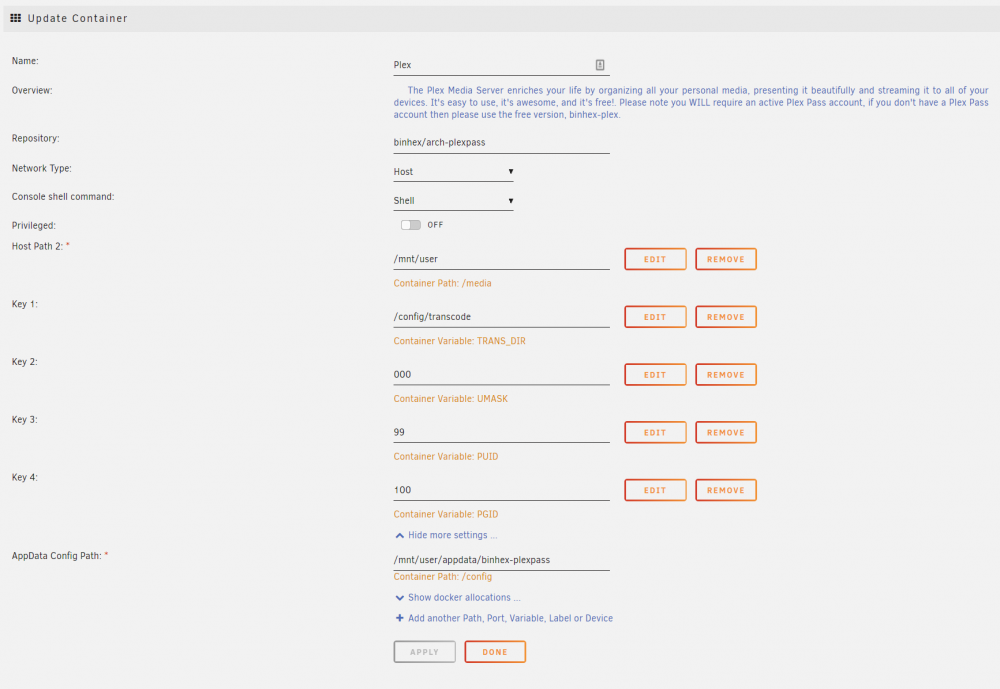This screenshot has height=689, width=1000.
Task: Click the plus icon beside Add another Path
Action: 400,618
